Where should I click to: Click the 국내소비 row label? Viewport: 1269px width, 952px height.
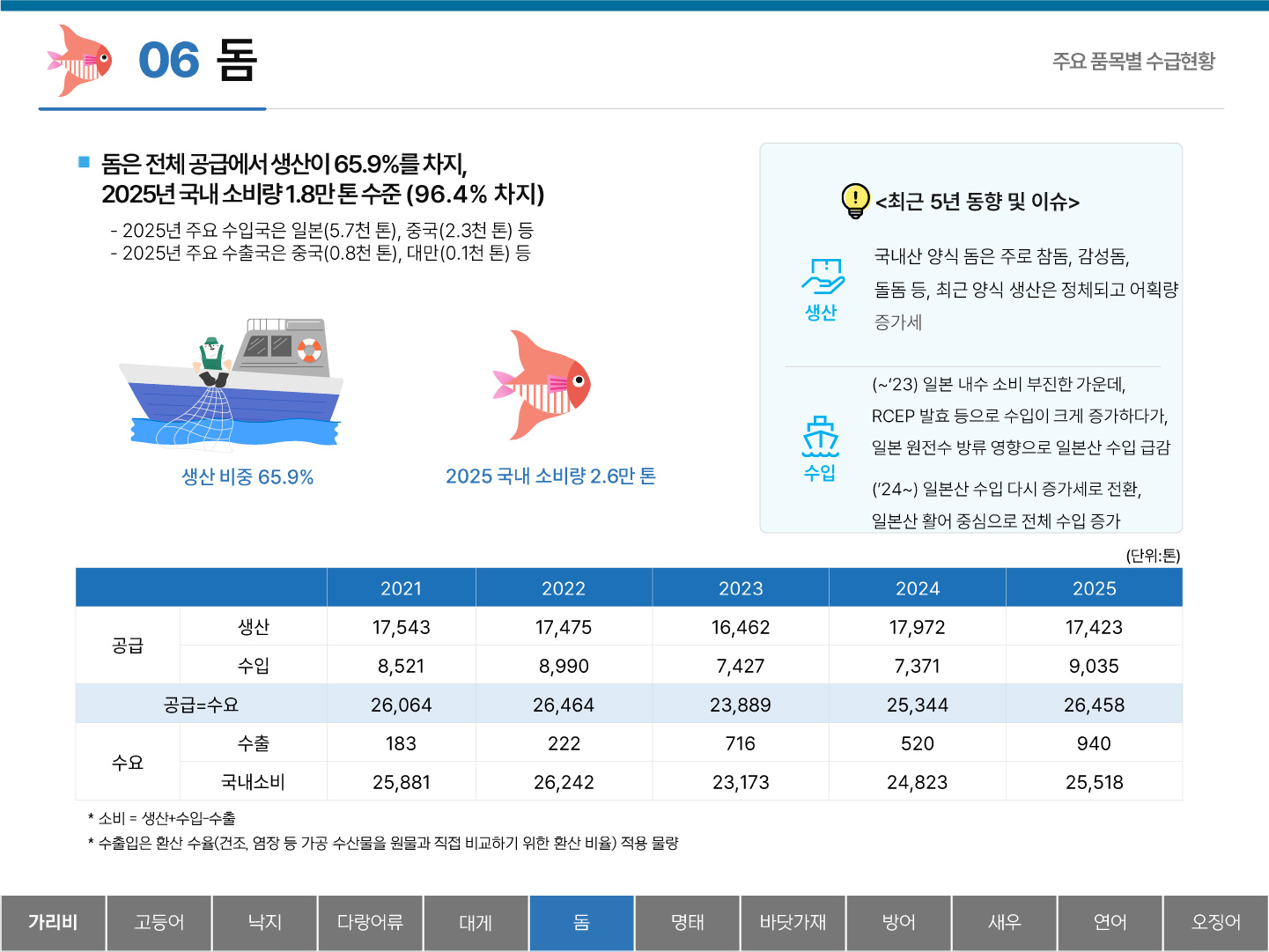pos(253,782)
